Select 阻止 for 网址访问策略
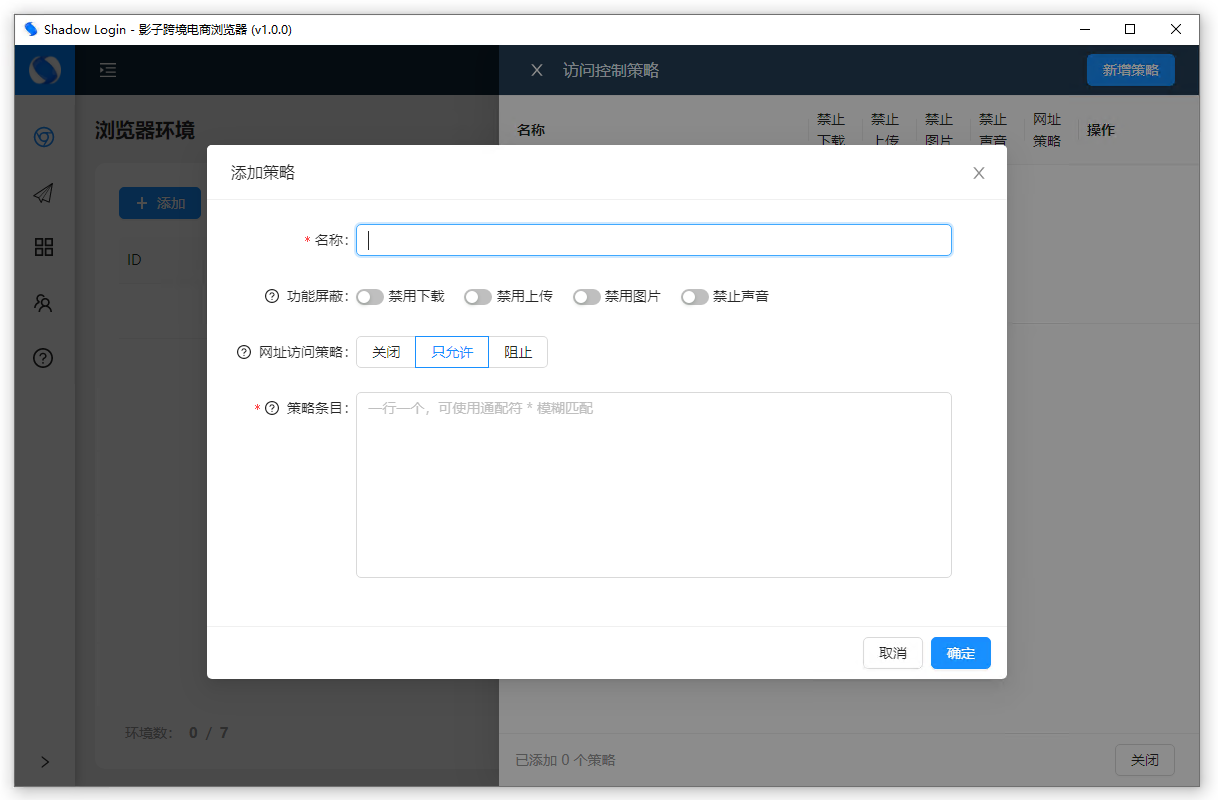 tap(518, 352)
